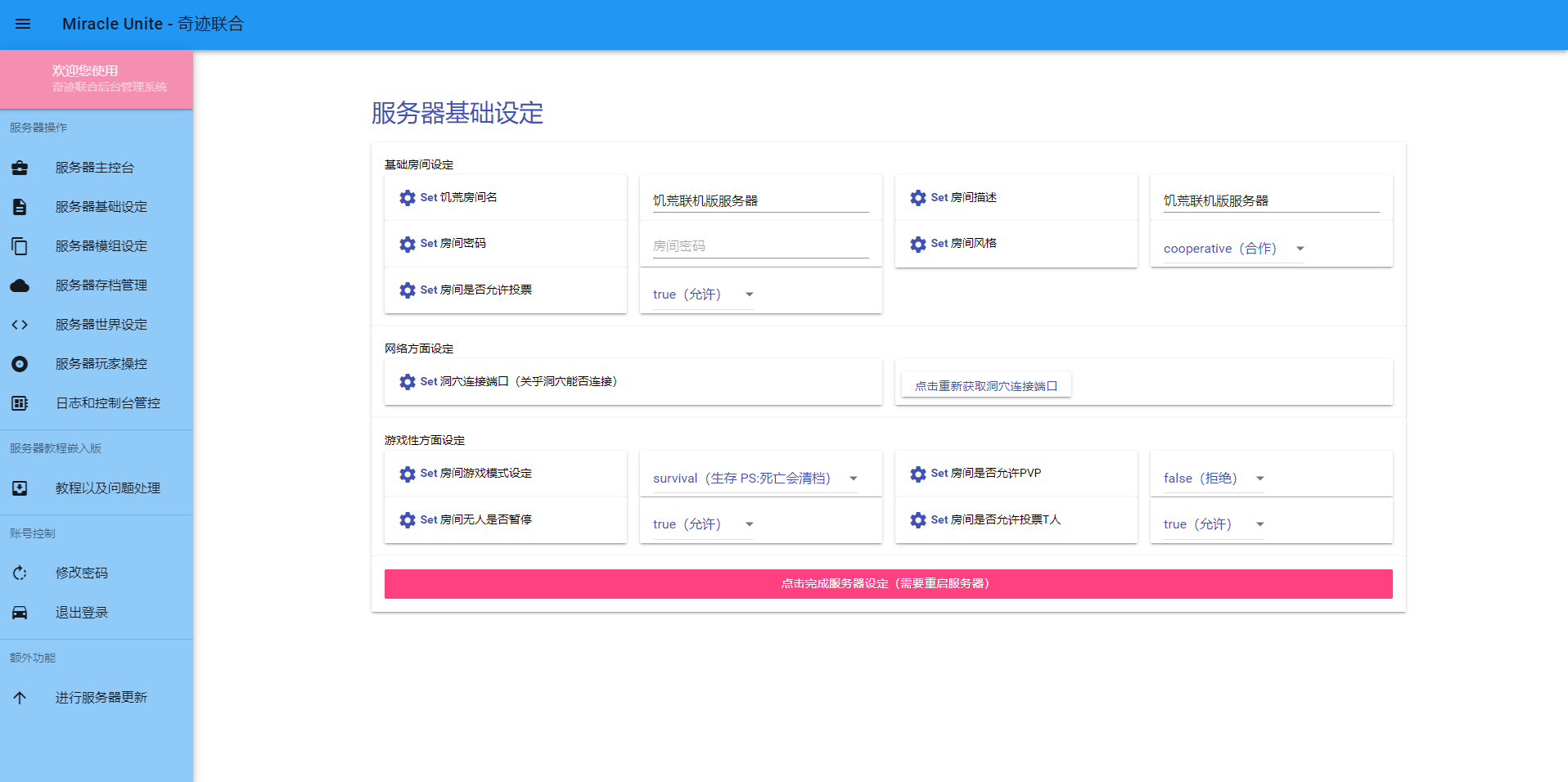The width and height of the screenshot is (1568, 782).
Task: Open 服务器模组设定 sidebar item
Action: [97, 246]
